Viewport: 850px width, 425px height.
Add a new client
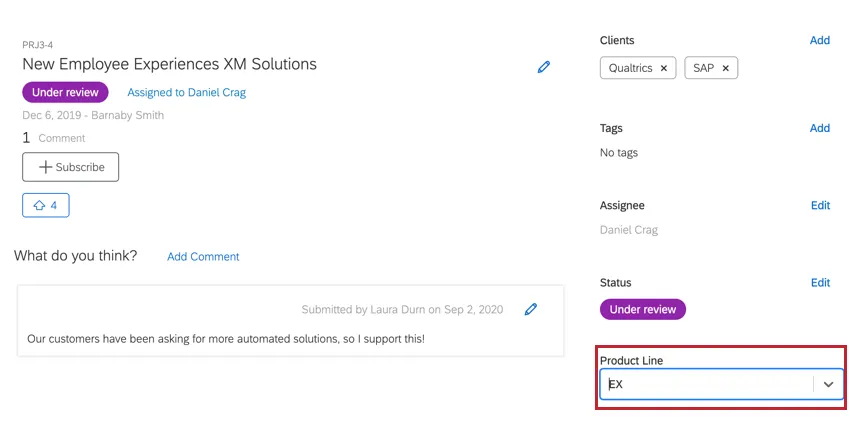[819, 41]
